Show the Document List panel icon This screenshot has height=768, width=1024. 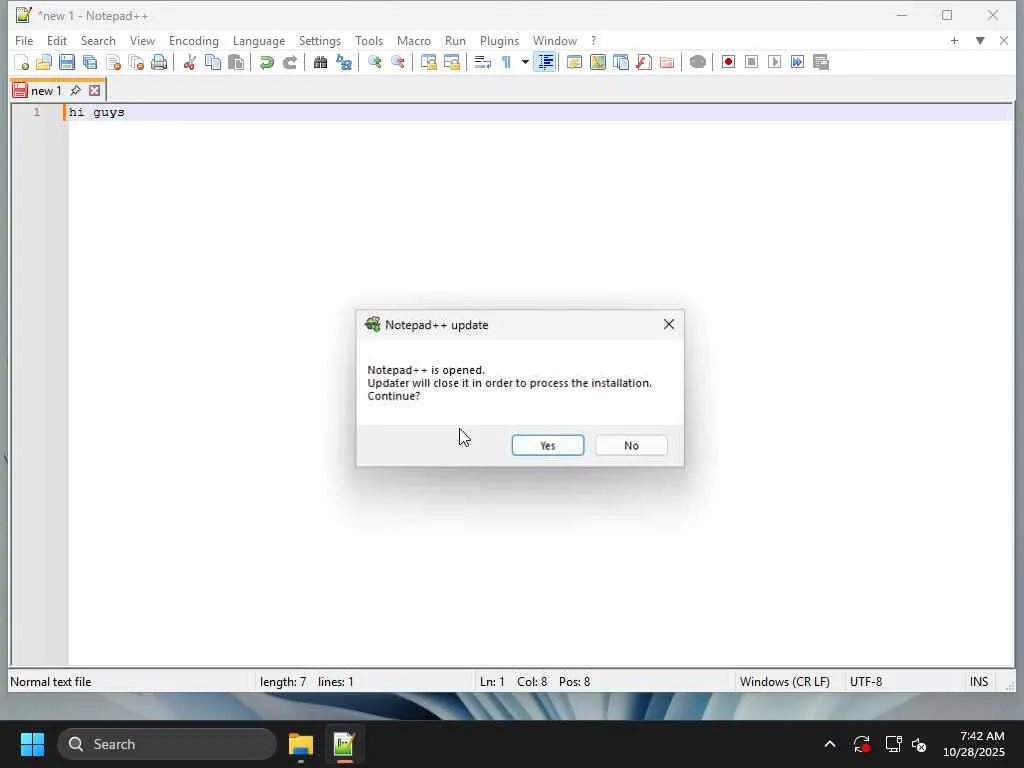(620, 62)
